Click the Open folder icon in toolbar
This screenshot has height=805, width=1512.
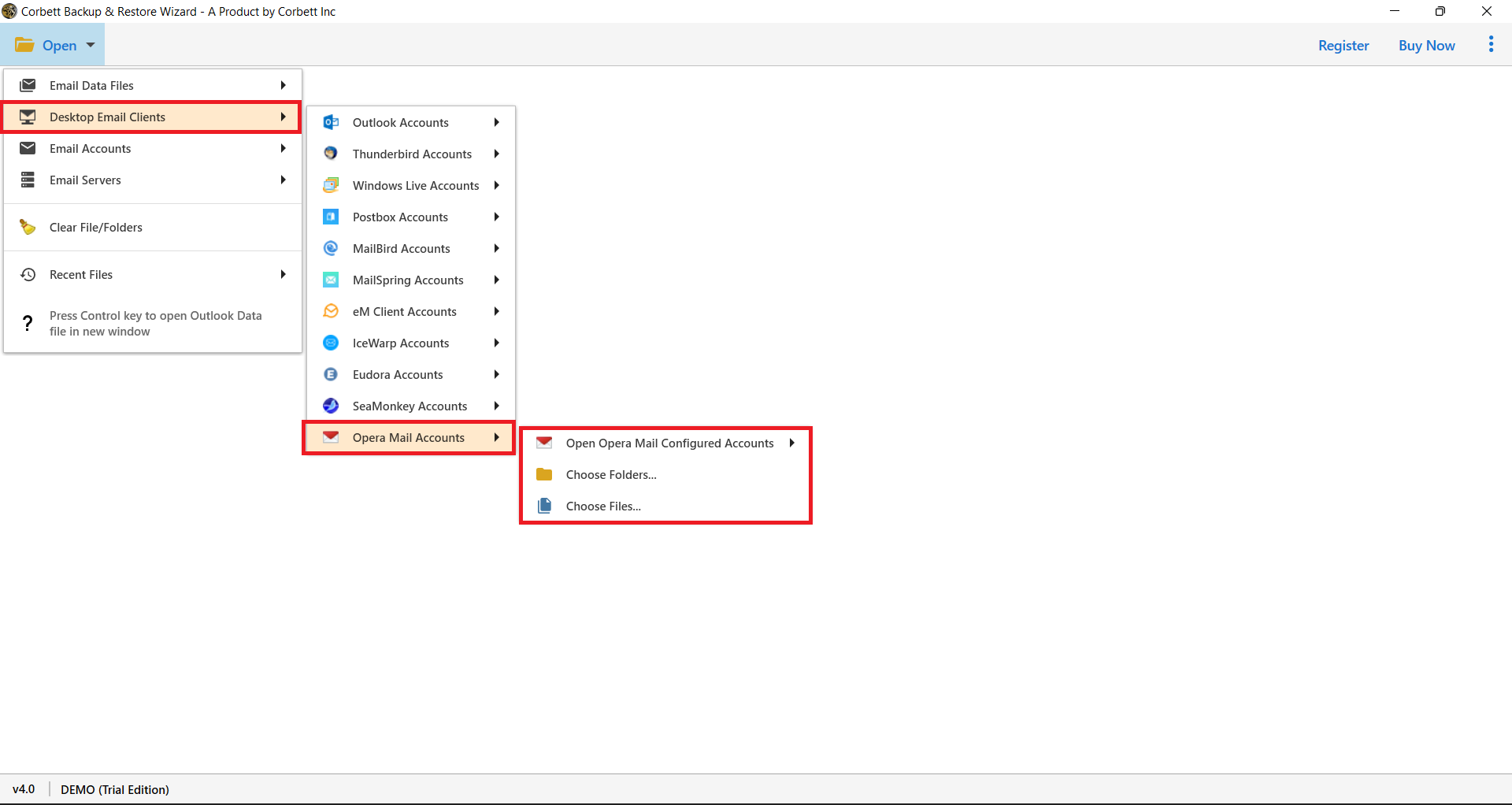(24, 45)
